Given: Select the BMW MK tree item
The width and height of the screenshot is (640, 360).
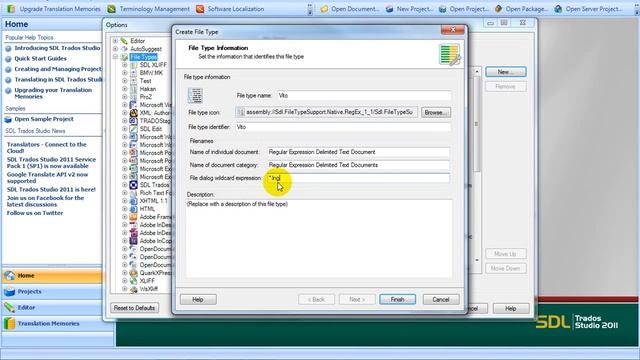Looking at the screenshot, I should pos(151,73).
